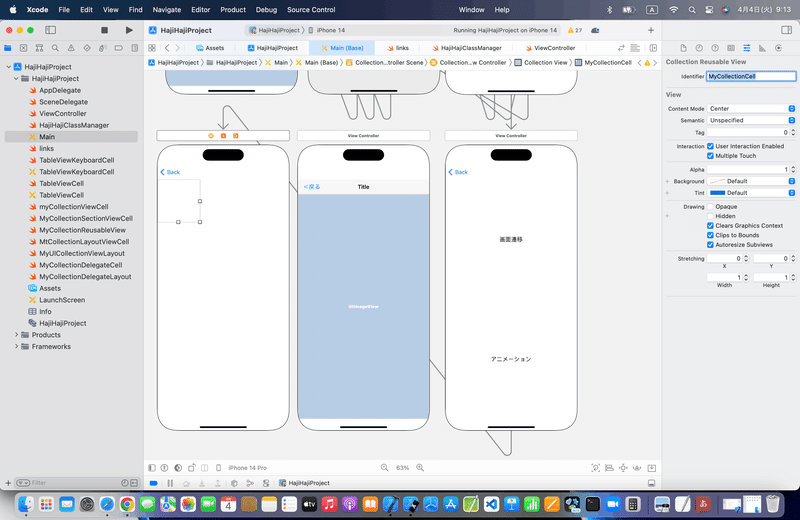
Task: Show the Quick Help inspector icon
Action: coord(715,48)
